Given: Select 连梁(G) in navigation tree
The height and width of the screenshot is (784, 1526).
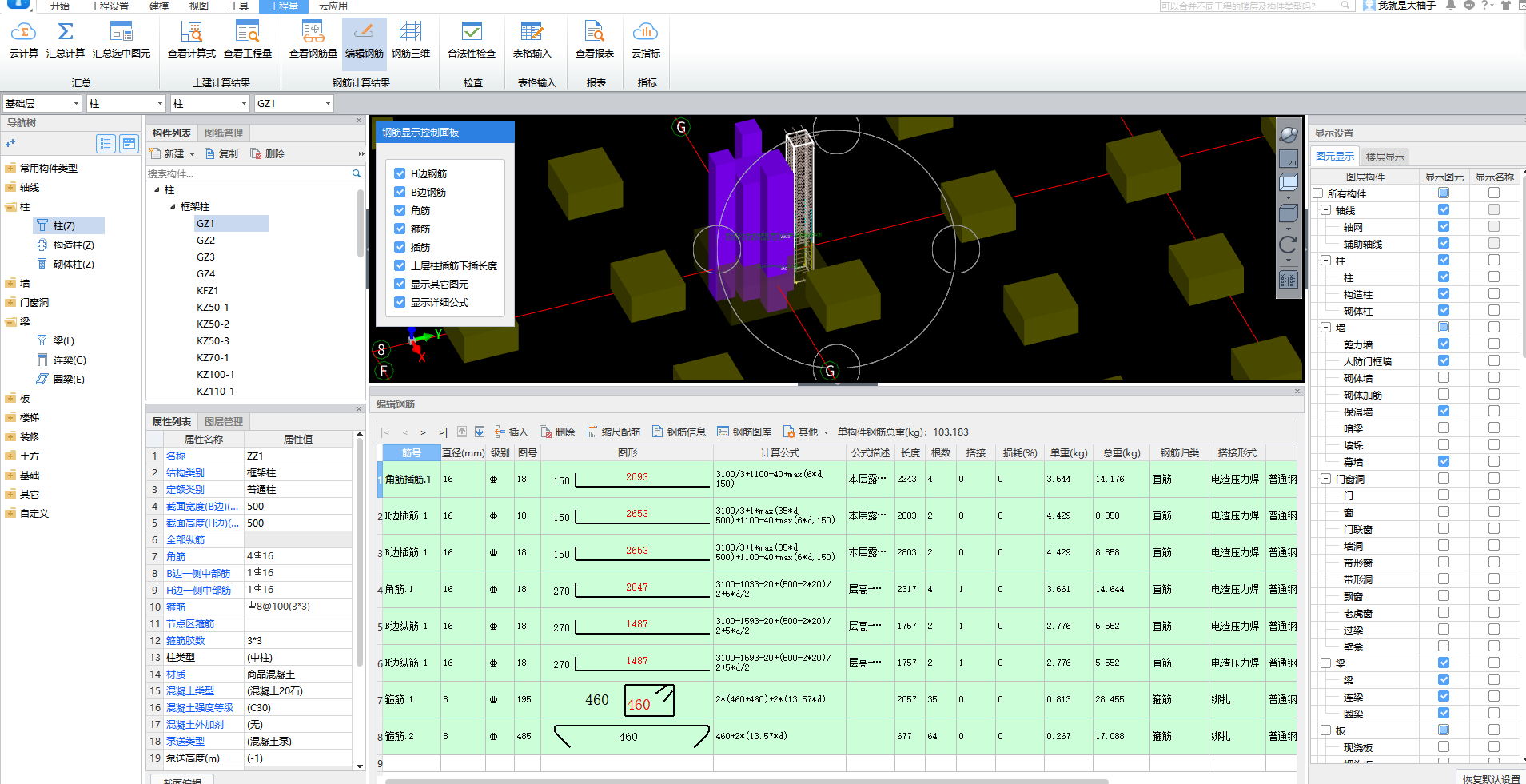Looking at the screenshot, I should pyautogui.click(x=70, y=360).
